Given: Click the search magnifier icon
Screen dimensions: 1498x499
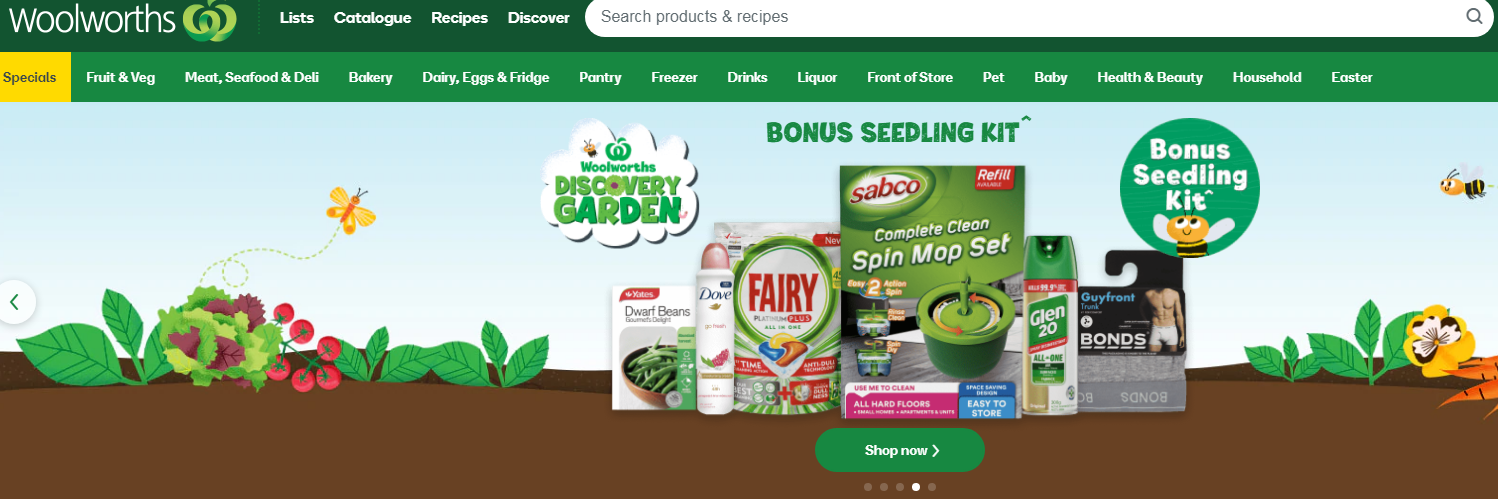Looking at the screenshot, I should coord(1474,16).
